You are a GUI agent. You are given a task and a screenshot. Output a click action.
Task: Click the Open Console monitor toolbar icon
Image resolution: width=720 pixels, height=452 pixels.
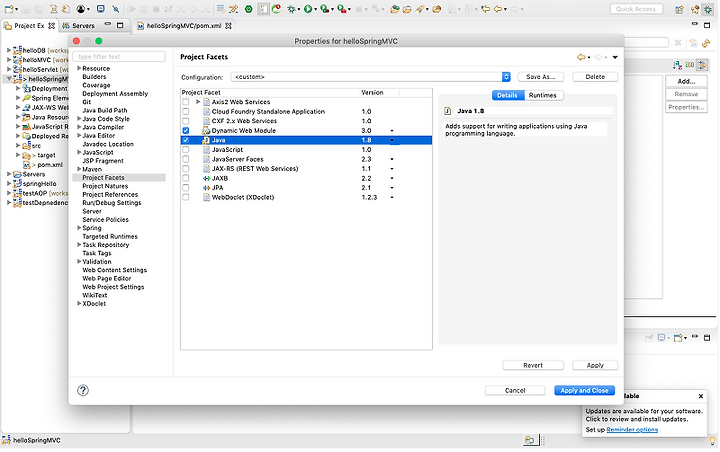(x=101, y=9)
